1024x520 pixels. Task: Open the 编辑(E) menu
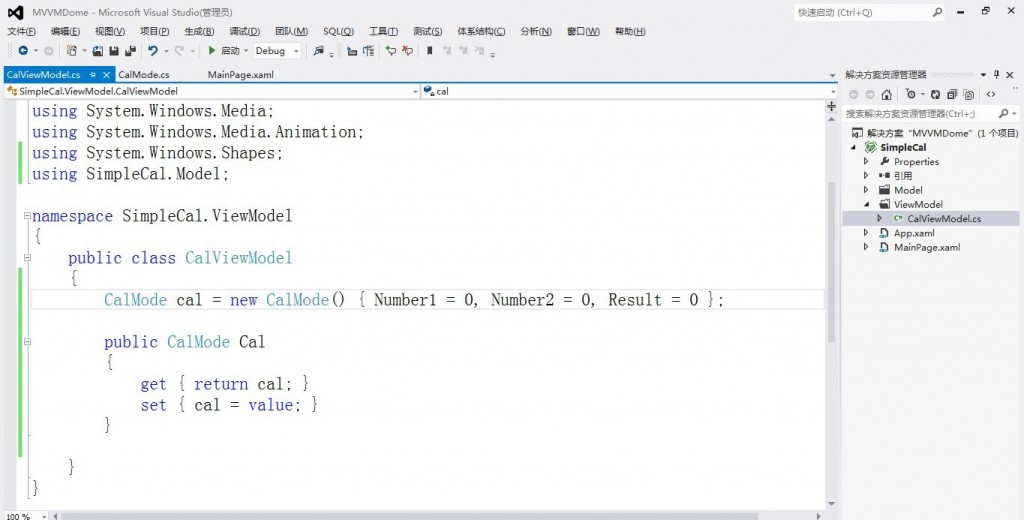point(65,31)
